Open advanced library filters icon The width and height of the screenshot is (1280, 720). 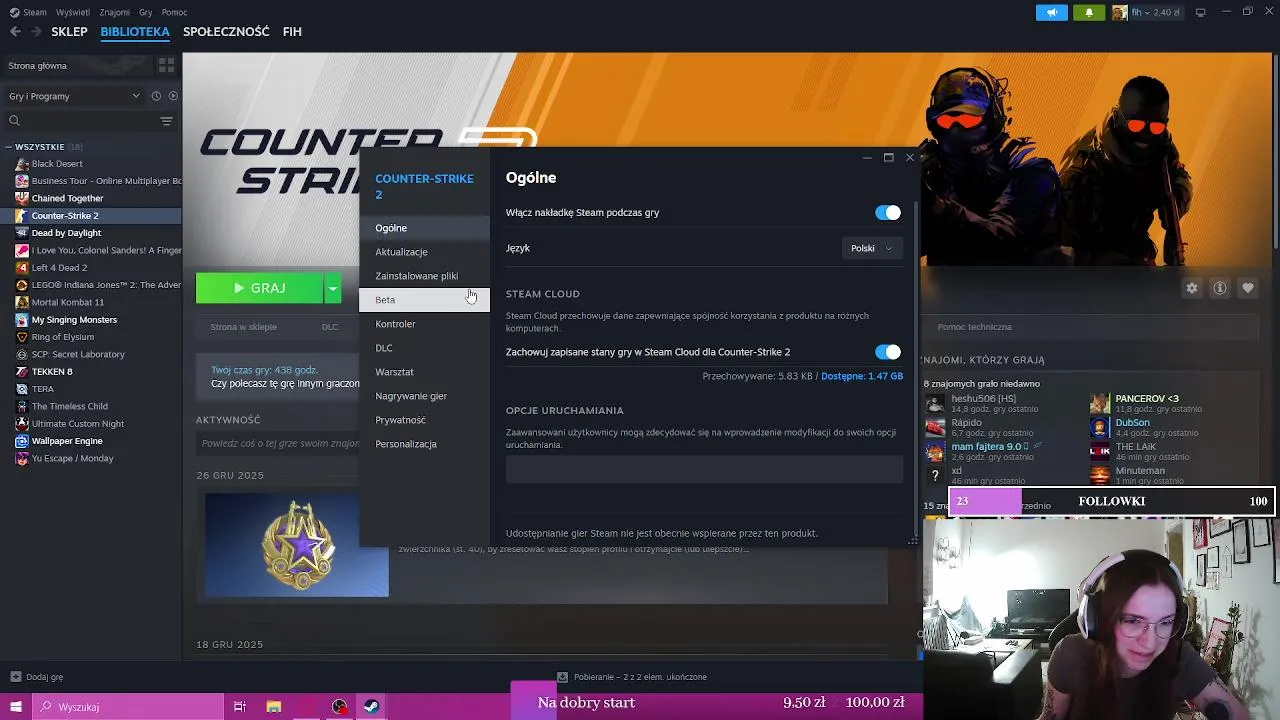click(x=166, y=121)
